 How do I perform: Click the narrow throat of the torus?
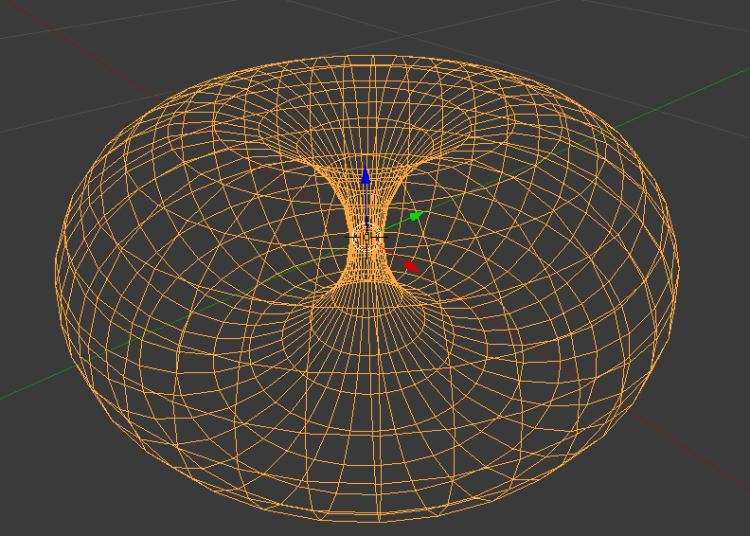pyautogui.click(x=366, y=250)
